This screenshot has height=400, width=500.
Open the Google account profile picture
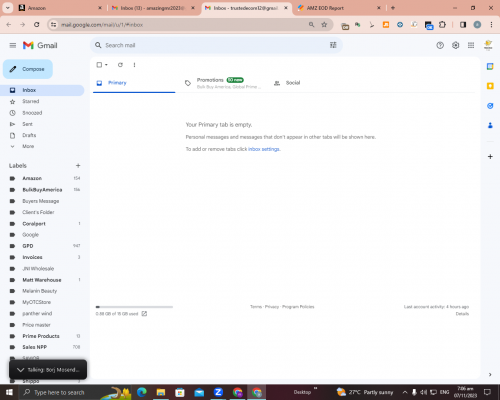coord(488,45)
